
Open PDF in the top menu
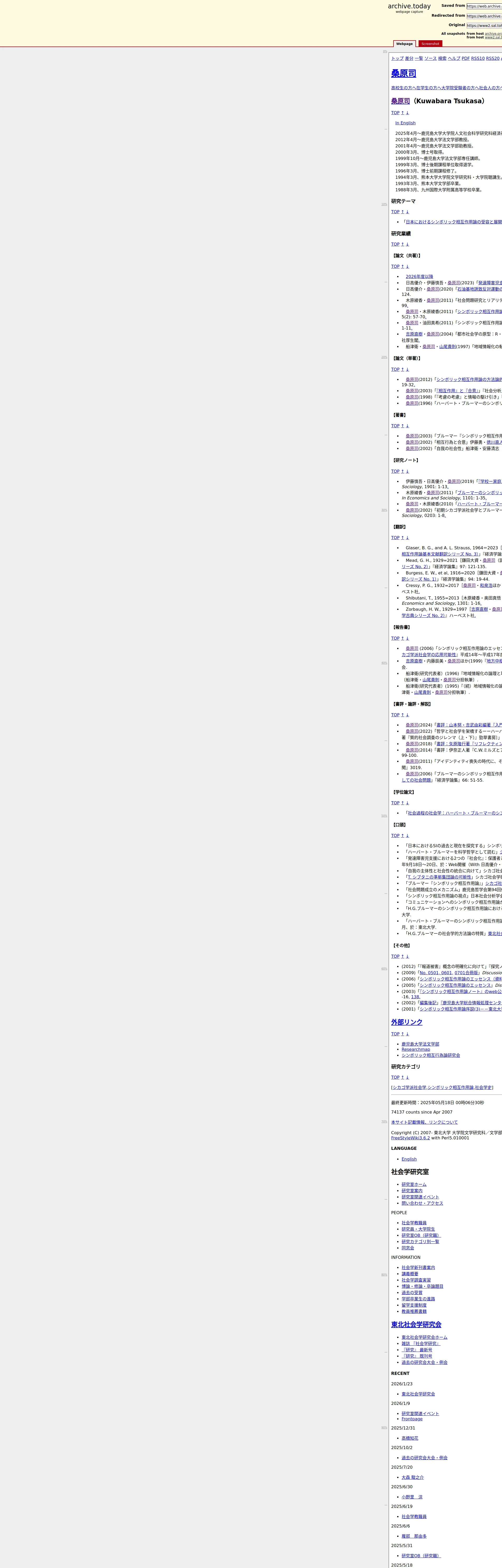[465, 59]
